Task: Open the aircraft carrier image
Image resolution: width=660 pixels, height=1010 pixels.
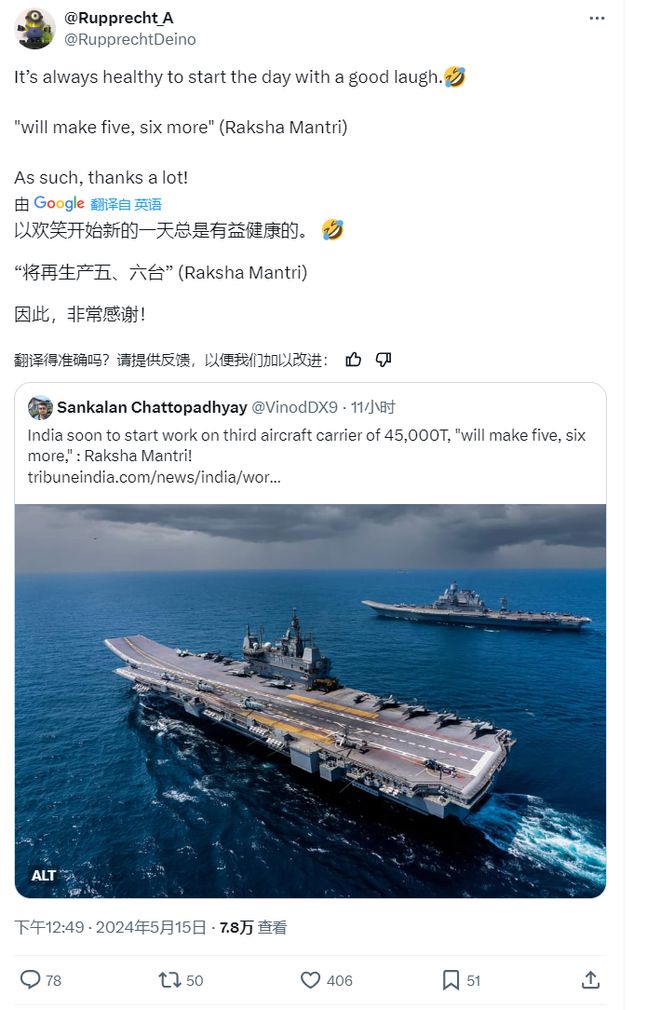Action: click(310, 701)
